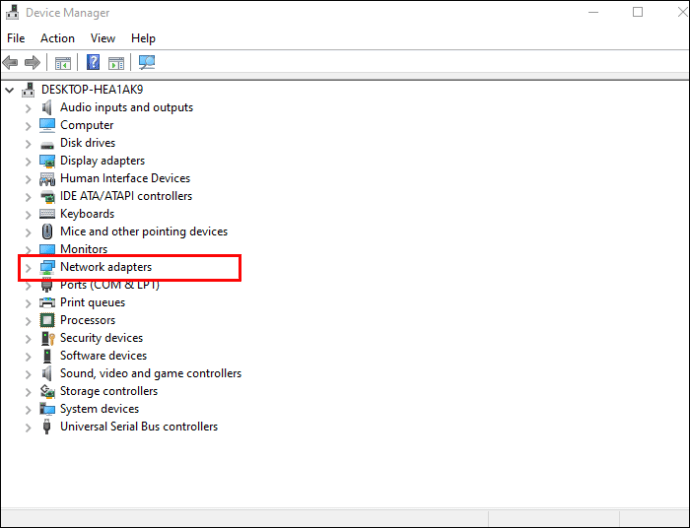Click the USB controllers plug icon
The height and width of the screenshot is (528, 690).
(x=47, y=426)
